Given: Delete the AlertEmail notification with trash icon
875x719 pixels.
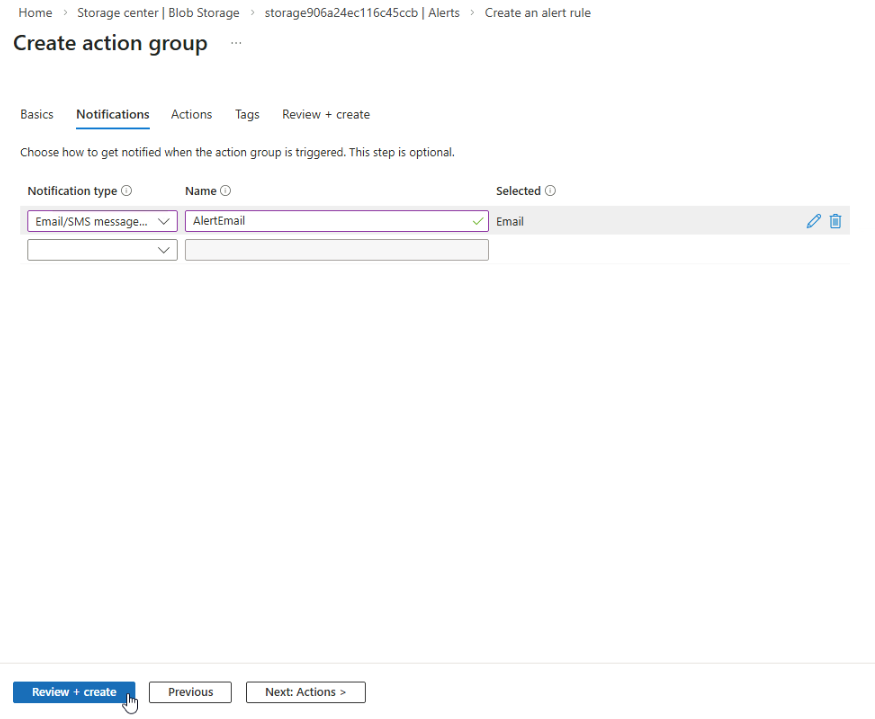Looking at the screenshot, I should (x=835, y=221).
